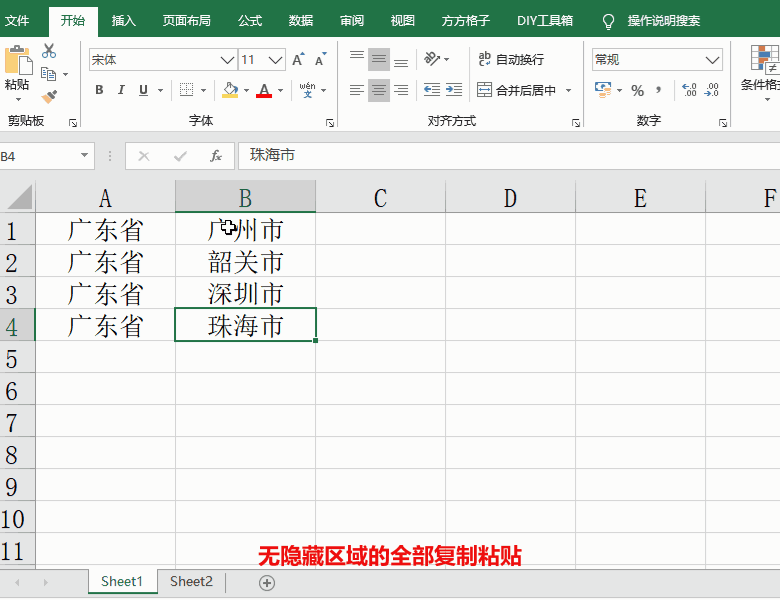Apply the yellow fill color bucket
The width and height of the screenshot is (780, 600).
tap(230, 90)
